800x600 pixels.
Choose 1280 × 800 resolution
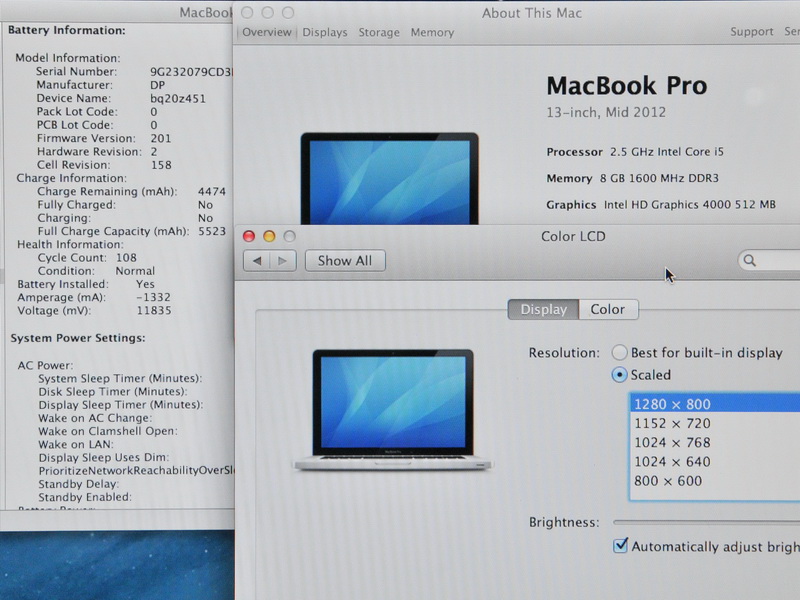715,404
